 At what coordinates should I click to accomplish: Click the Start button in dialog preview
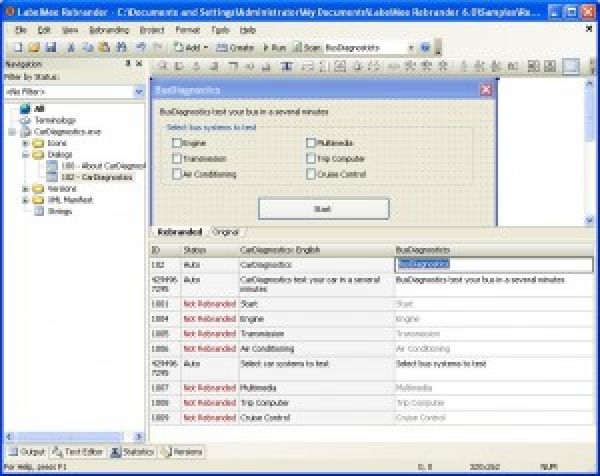coord(322,208)
